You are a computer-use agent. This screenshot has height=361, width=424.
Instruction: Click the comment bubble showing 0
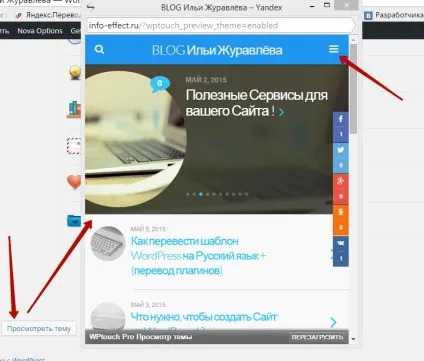(160, 84)
